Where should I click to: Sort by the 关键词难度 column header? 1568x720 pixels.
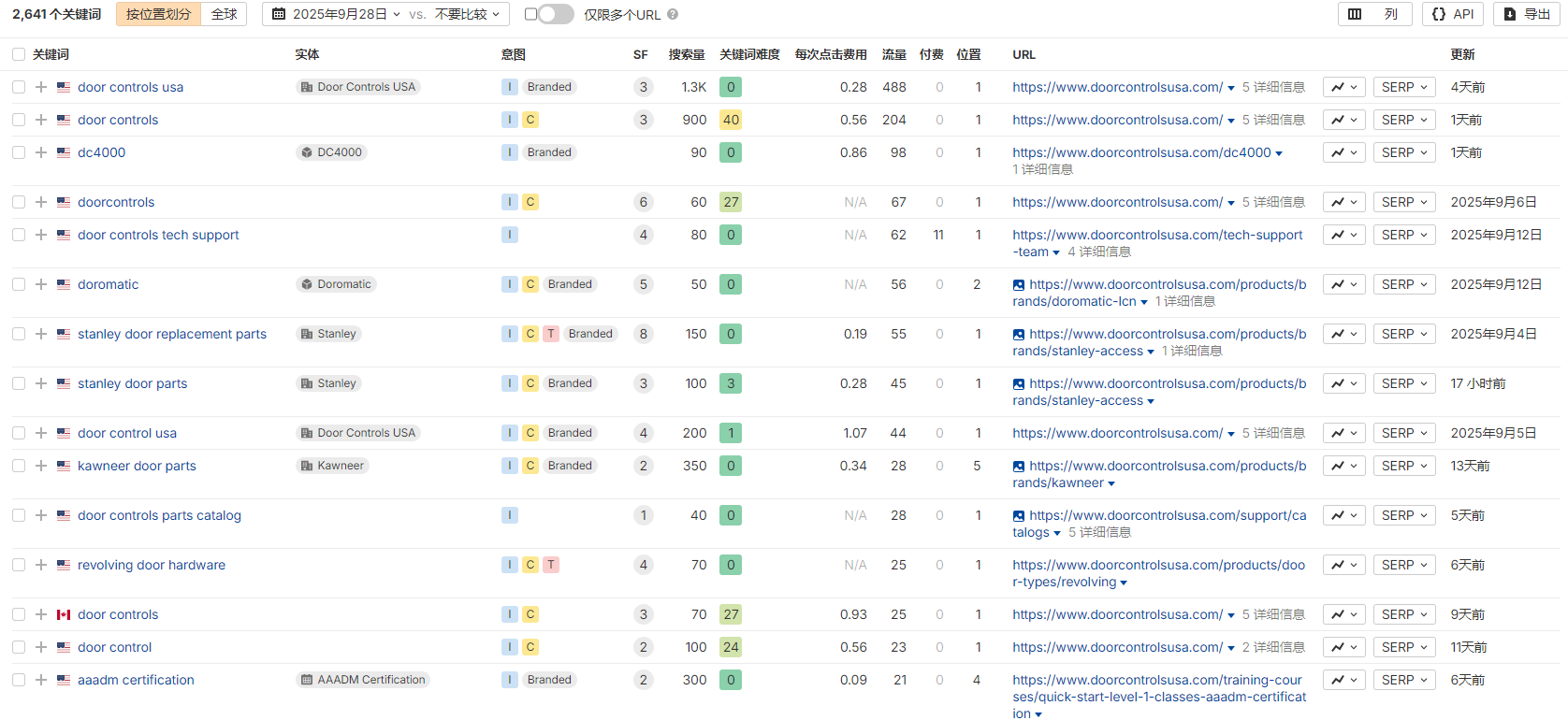[749, 54]
